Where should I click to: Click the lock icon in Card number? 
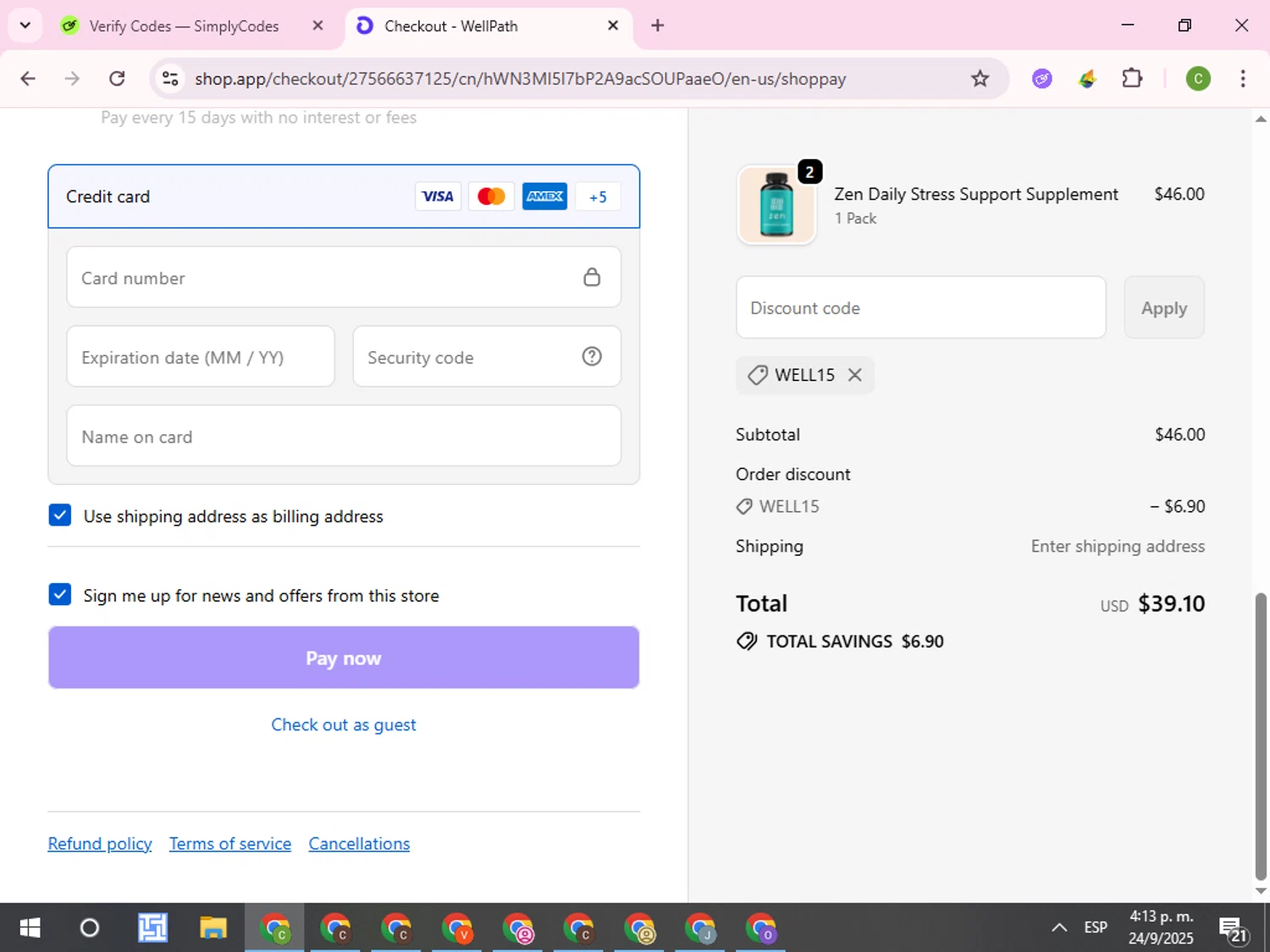(592, 277)
